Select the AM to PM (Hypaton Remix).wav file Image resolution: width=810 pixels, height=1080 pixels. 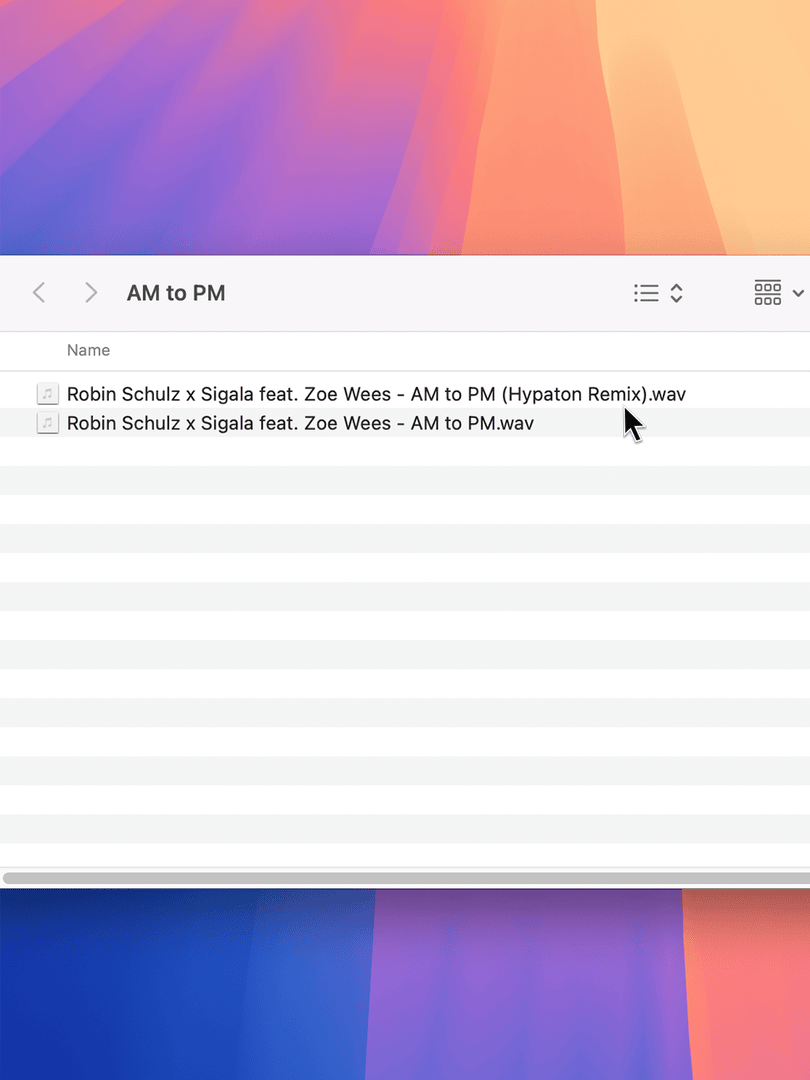(x=376, y=394)
